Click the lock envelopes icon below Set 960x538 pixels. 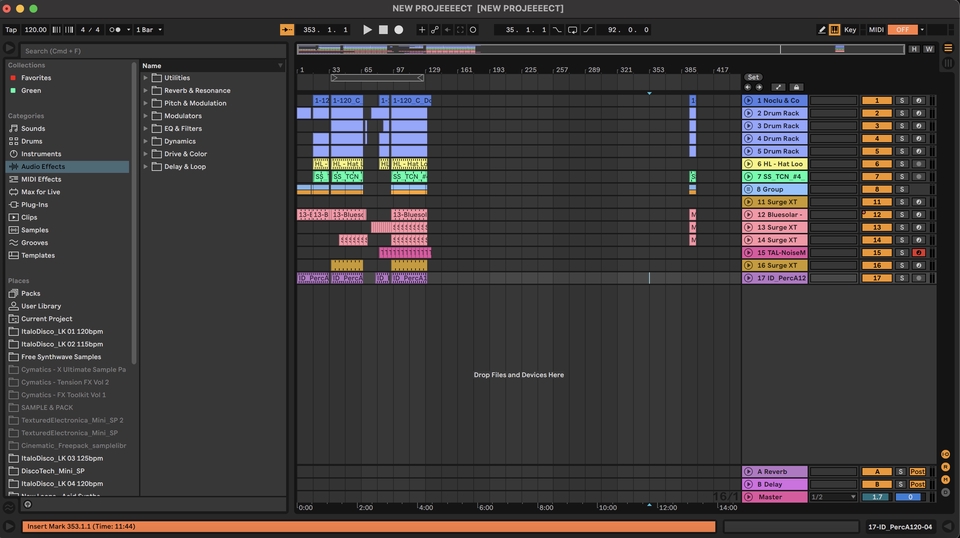pos(796,88)
